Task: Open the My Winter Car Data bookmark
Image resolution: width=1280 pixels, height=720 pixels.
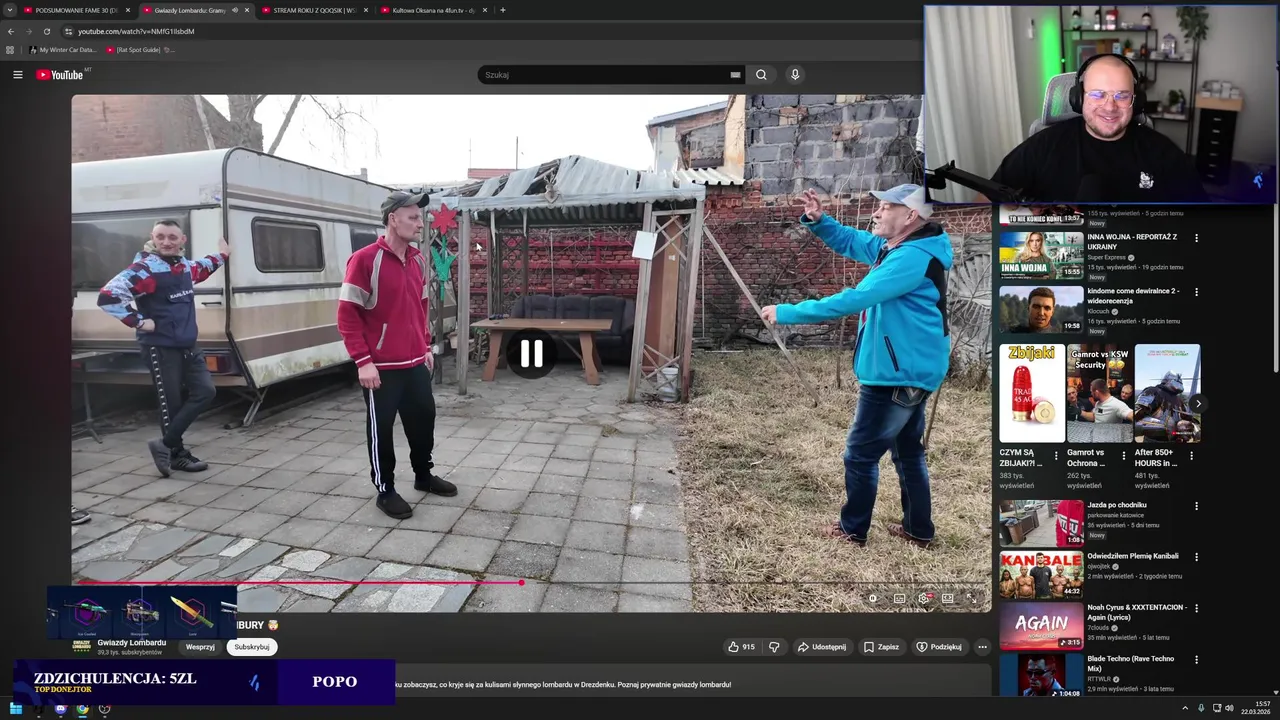Action: (62, 49)
